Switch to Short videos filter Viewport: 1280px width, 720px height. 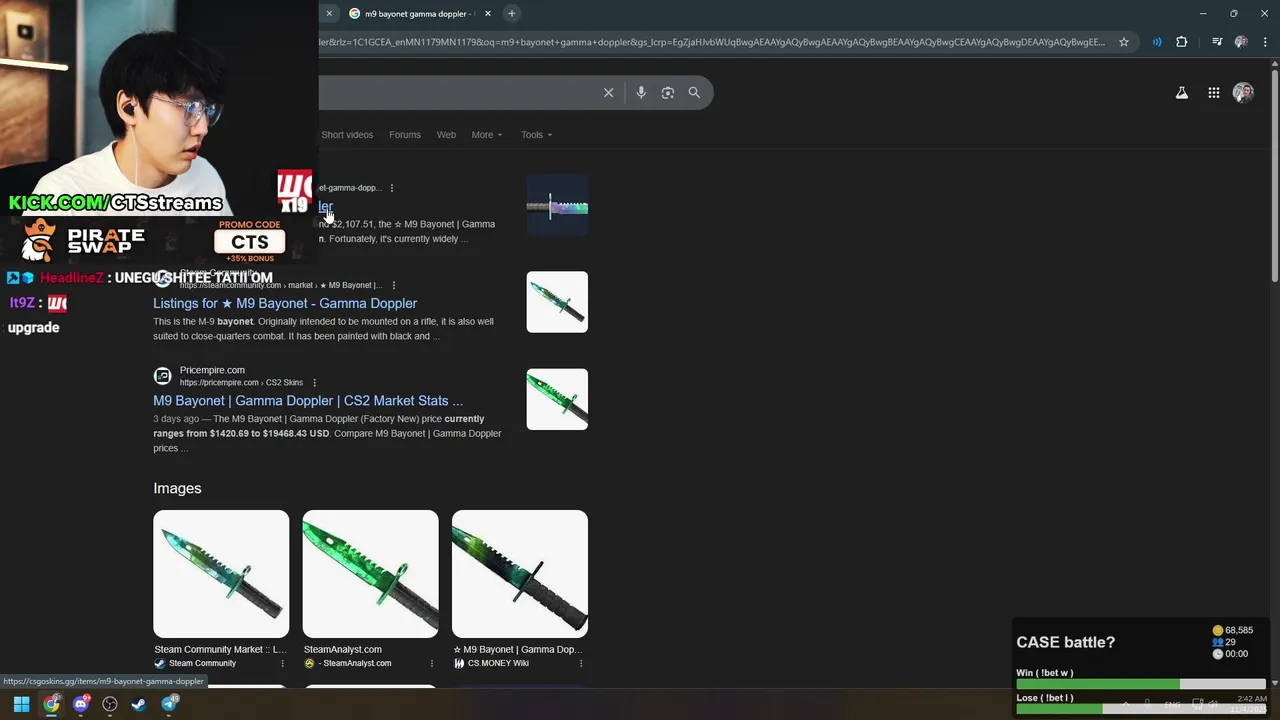click(347, 135)
